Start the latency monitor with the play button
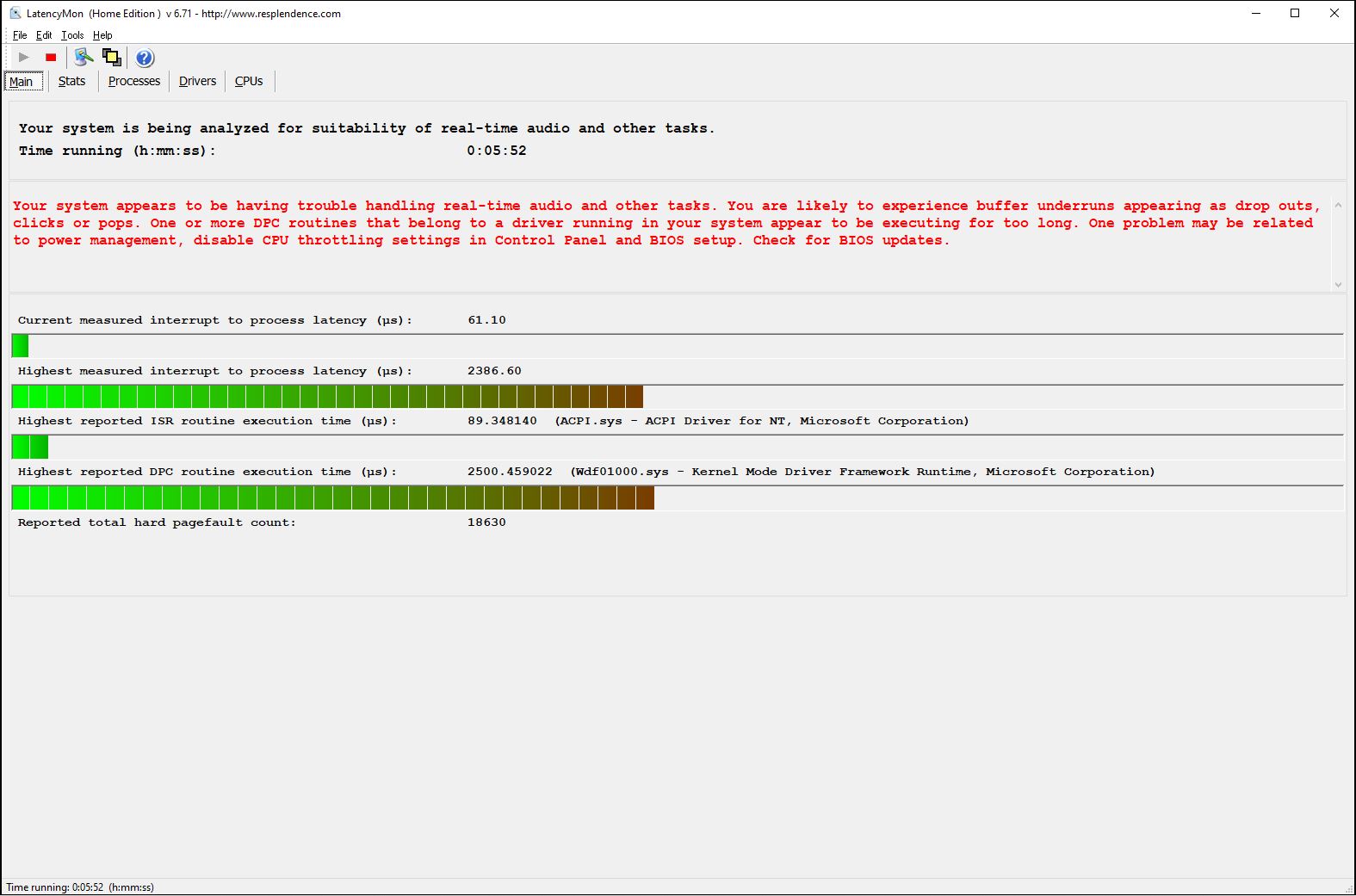The image size is (1356, 896). 24,58
